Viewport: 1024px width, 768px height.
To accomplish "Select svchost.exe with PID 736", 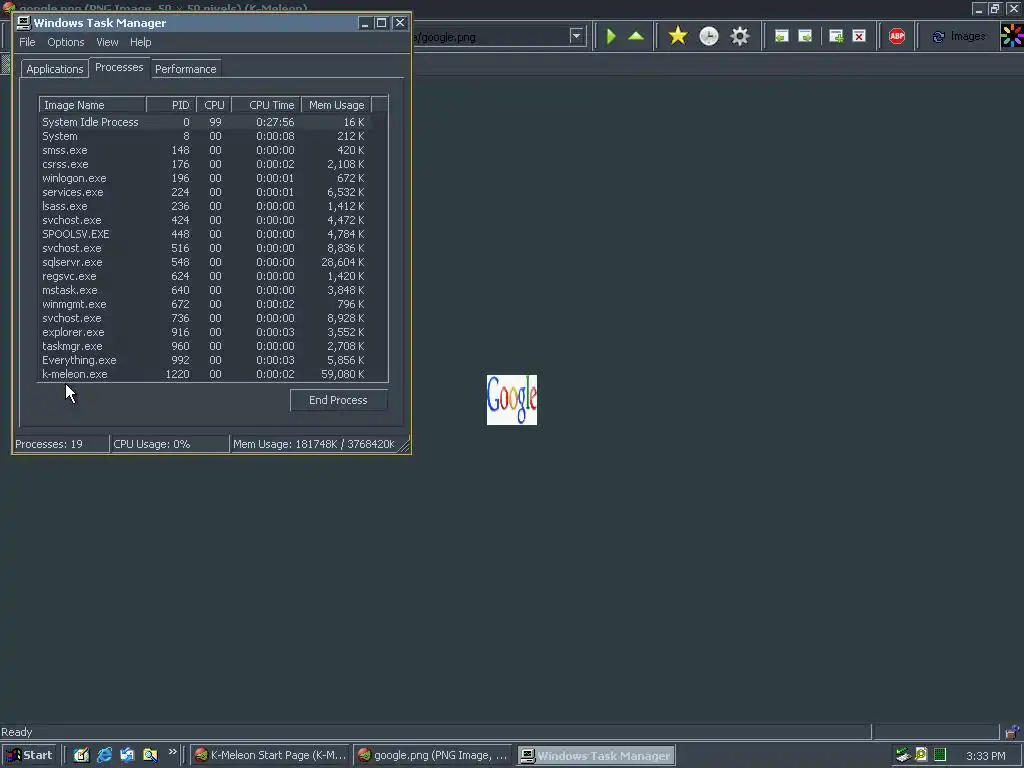I will (x=204, y=318).
